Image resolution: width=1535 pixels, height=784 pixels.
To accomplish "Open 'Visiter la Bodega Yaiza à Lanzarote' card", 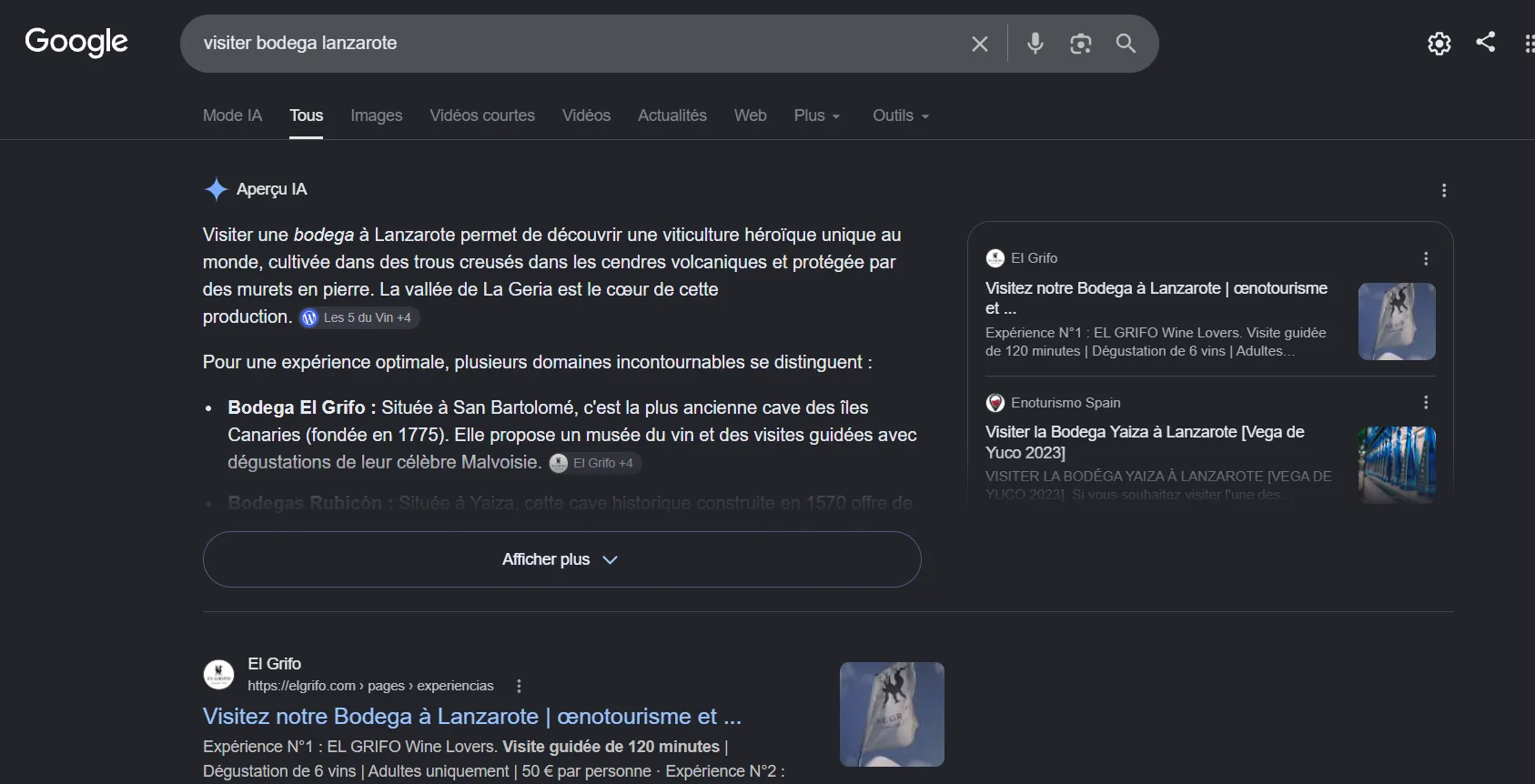I will pos(1145,442).
